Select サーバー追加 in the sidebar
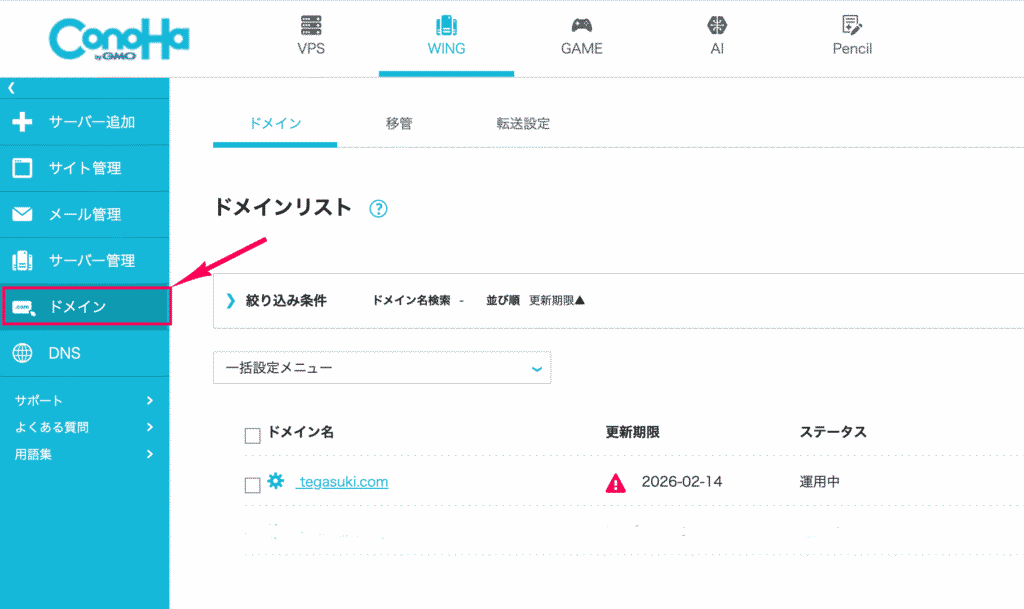 click(84, 122)
